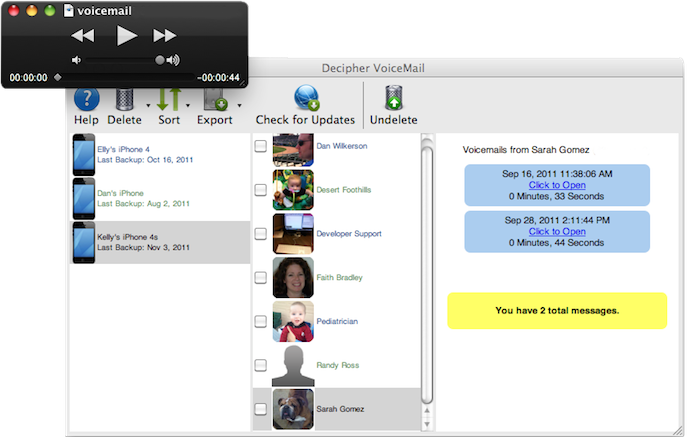Click the Help toolbar label
Viewport: 688px width, 441px height.
(86, 120)
